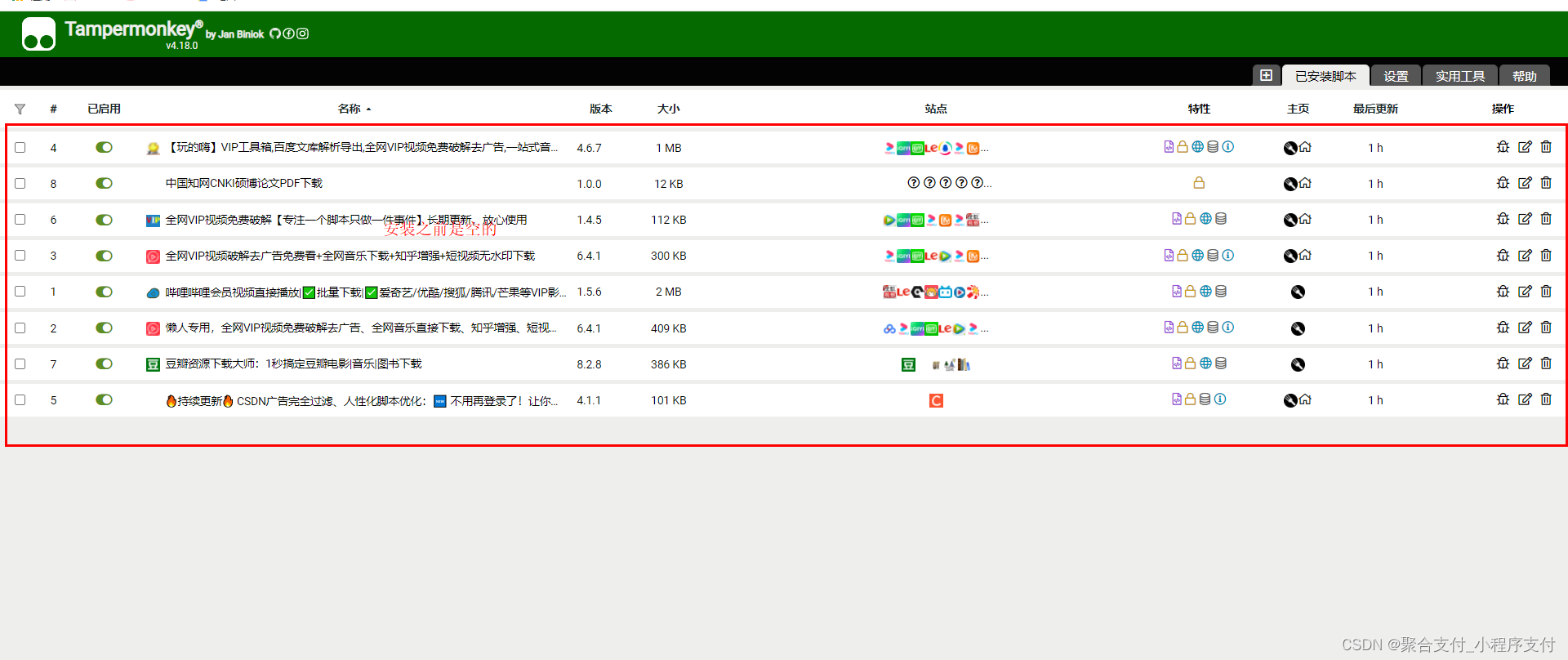
Task: Sort by 大小 column header
Action: (668, 109)
